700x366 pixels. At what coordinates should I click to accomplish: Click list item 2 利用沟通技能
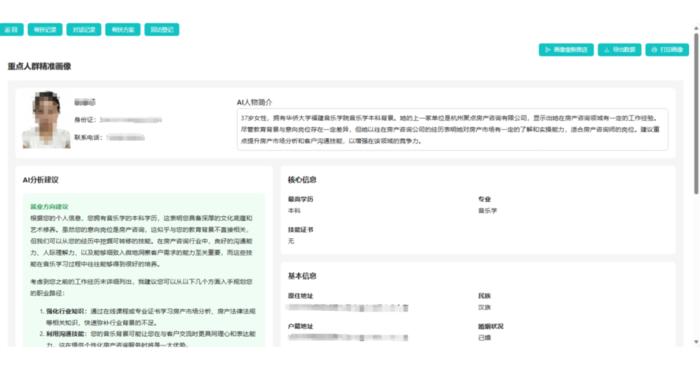click(148, 339)
